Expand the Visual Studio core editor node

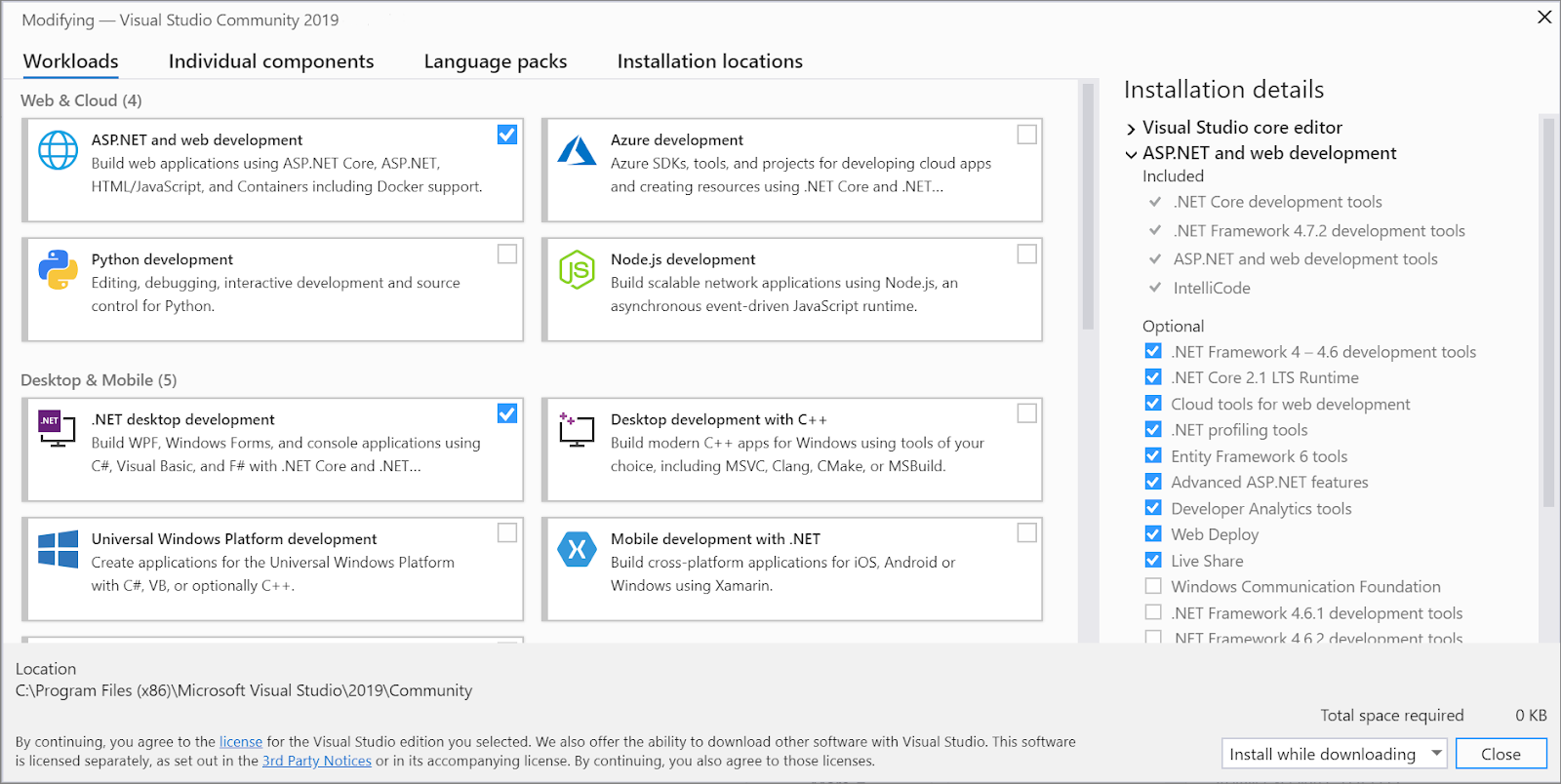click(x=1131, y=129)
